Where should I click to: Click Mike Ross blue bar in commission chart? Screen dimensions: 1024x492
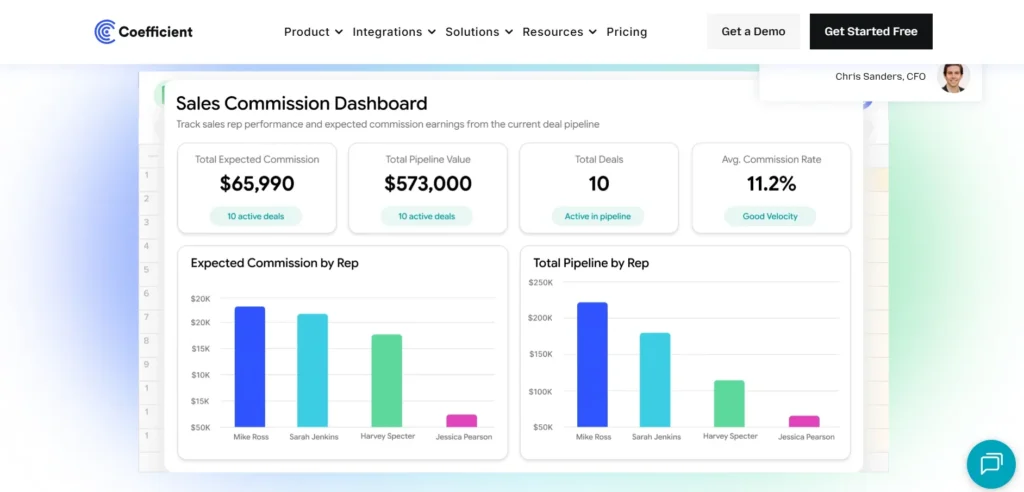pos(250,367)
